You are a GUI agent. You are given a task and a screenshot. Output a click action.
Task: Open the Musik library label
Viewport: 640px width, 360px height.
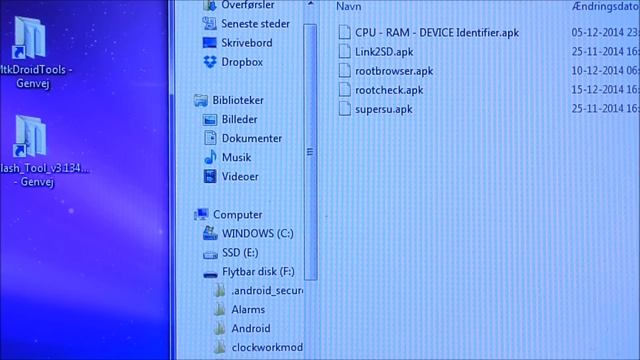236,158
